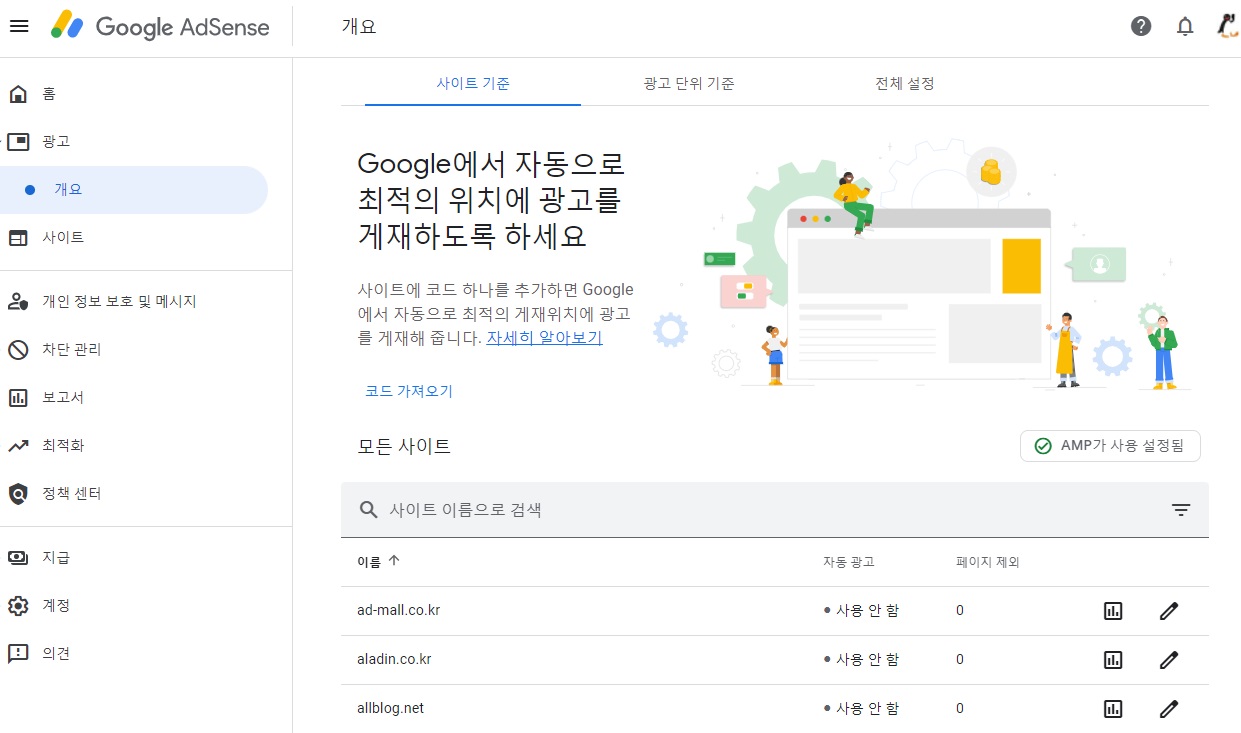
Task: Open the notifications bell
Action: click(x=1185, y=26)
